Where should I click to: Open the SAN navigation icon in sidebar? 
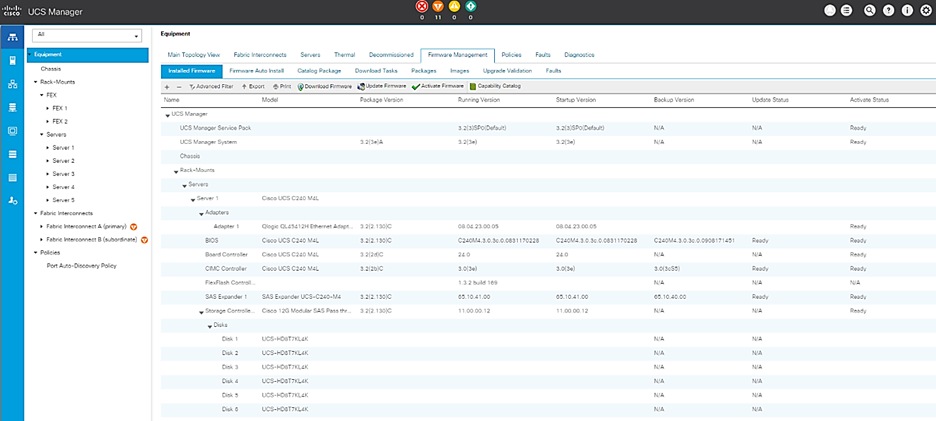coord(12,107)
